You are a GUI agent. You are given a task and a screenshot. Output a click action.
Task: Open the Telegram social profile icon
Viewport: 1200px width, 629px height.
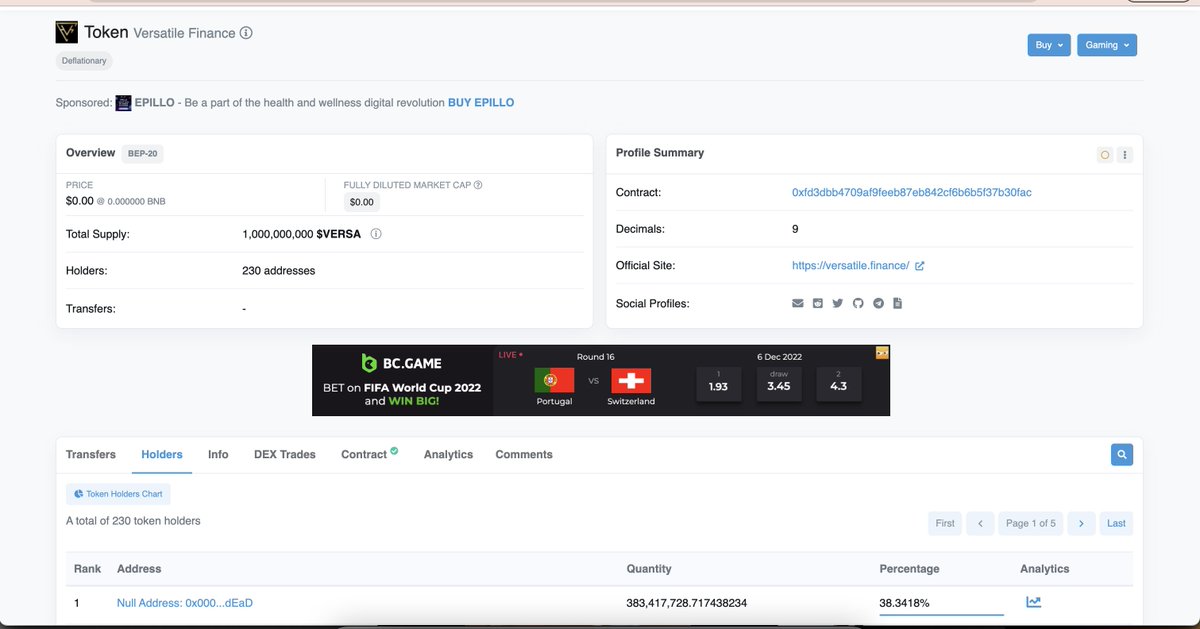tap(878, 303)
